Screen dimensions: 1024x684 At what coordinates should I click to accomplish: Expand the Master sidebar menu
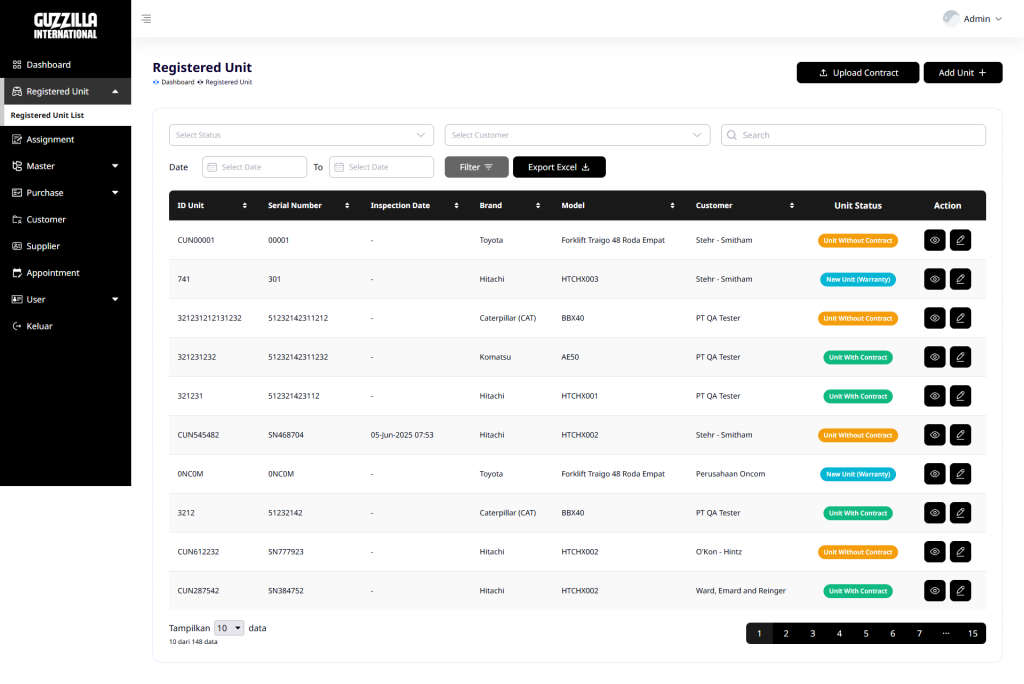click(65, 166)
